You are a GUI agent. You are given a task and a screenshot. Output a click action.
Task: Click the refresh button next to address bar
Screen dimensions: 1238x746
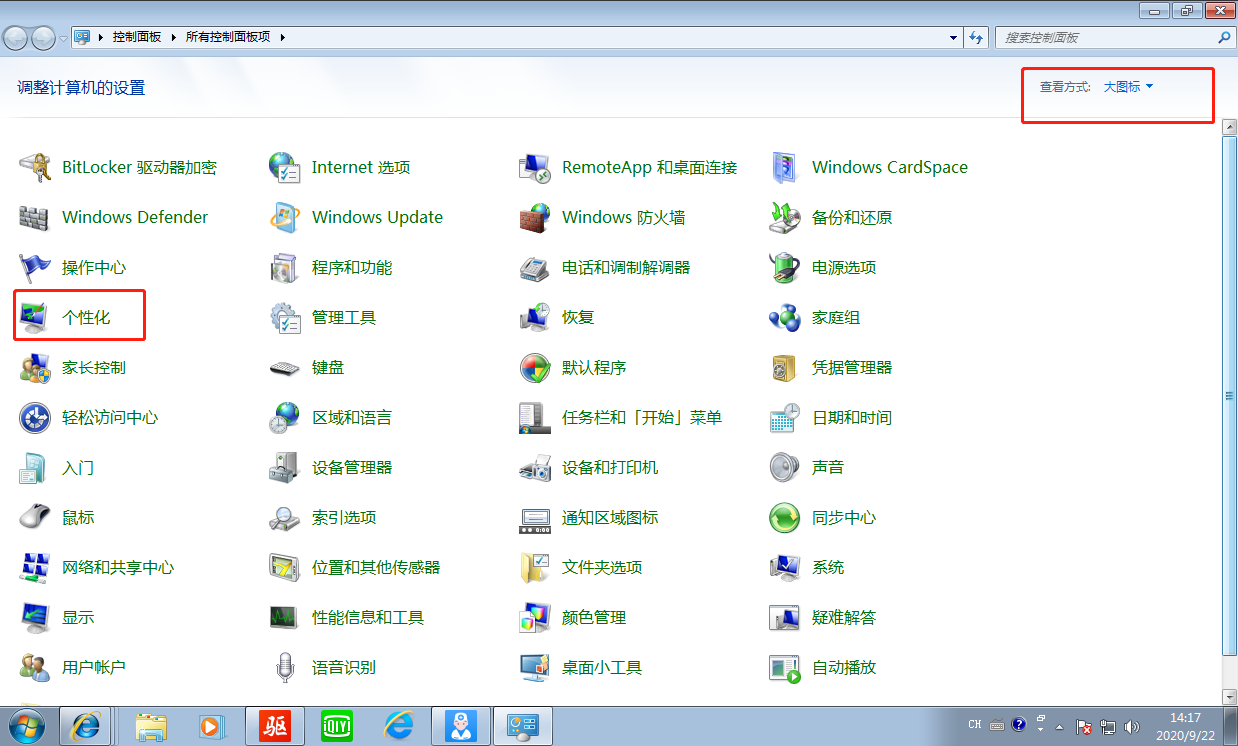(x=976, y=37)
